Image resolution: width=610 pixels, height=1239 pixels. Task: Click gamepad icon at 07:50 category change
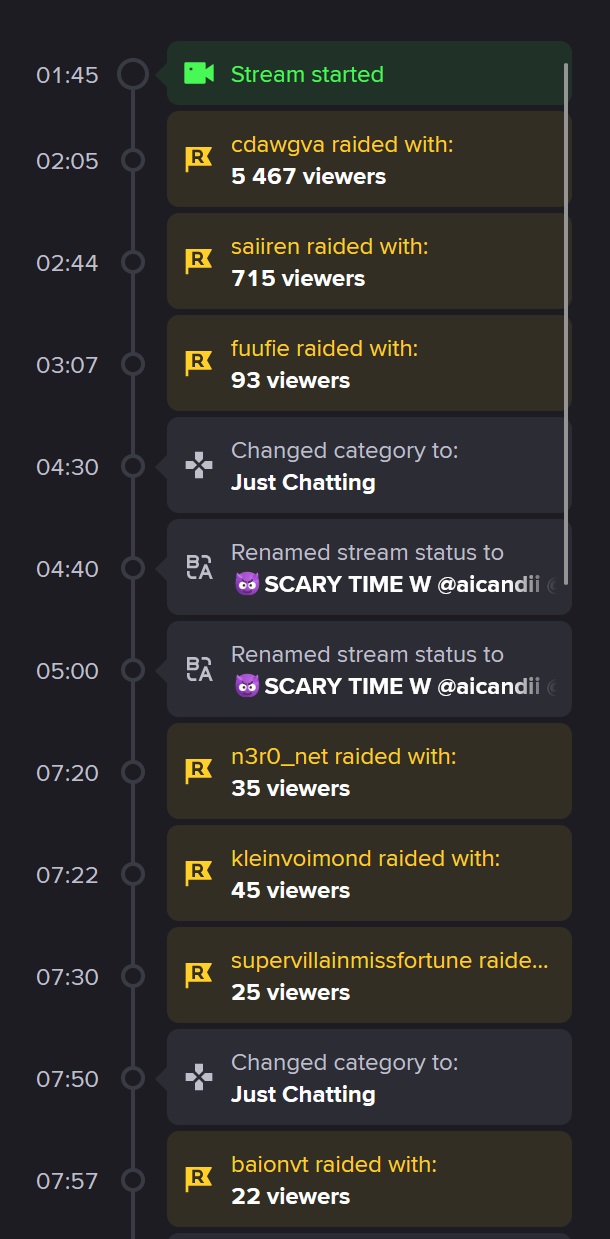tap(199, 1078)
